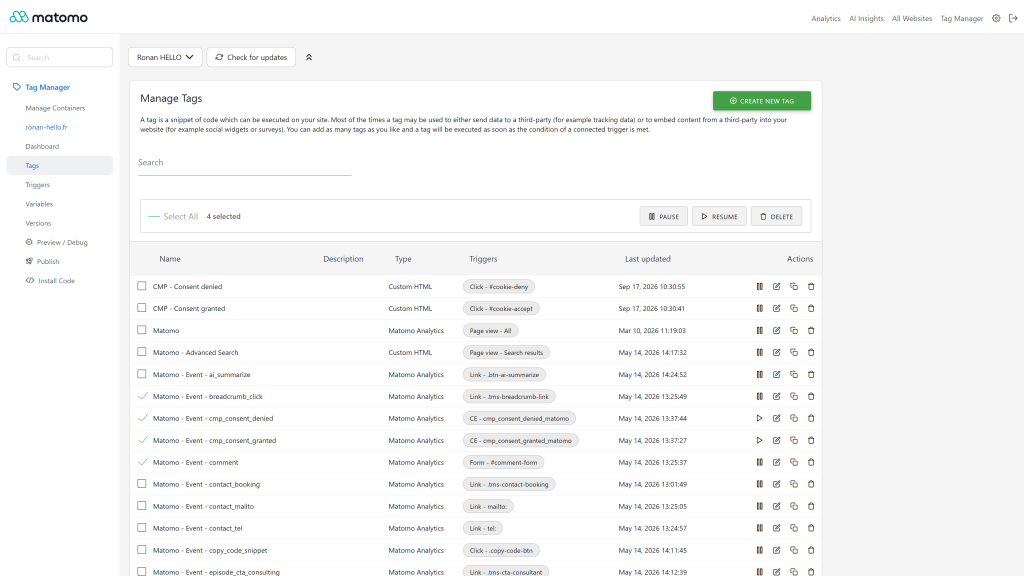Edit the CMP - Consent granted tag
Screen dimensions: 1024x576
pos(776,308)
